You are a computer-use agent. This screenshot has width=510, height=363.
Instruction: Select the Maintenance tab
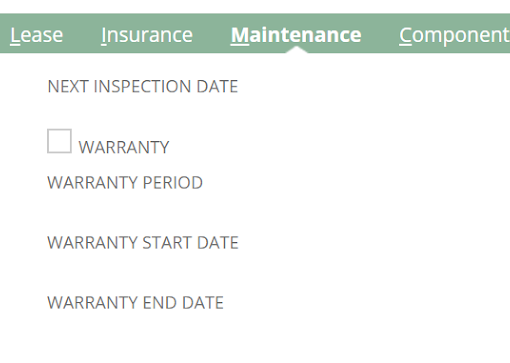click(296, 35)
